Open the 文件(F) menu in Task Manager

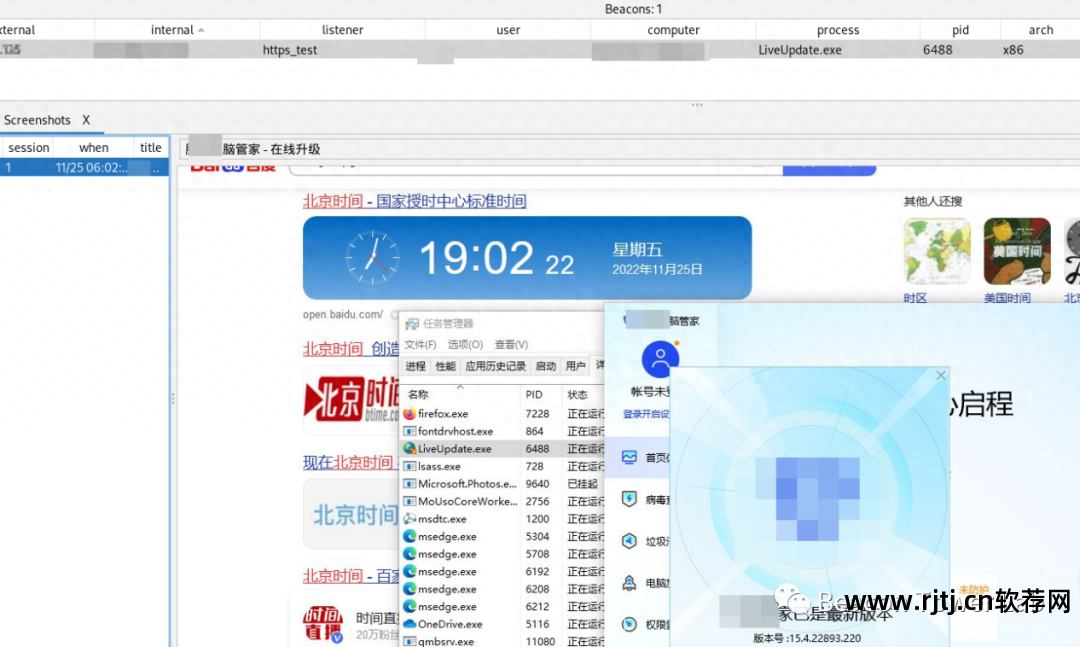point(419,344)
